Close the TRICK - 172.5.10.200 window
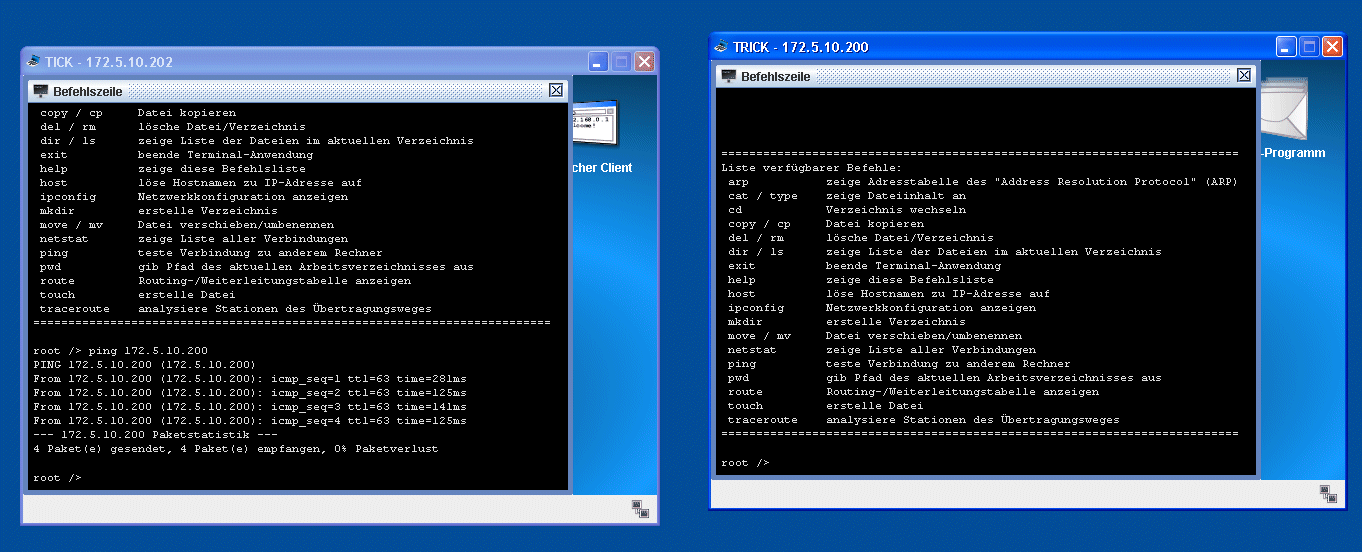1362x552 pixels. (x=1332, y=47)
